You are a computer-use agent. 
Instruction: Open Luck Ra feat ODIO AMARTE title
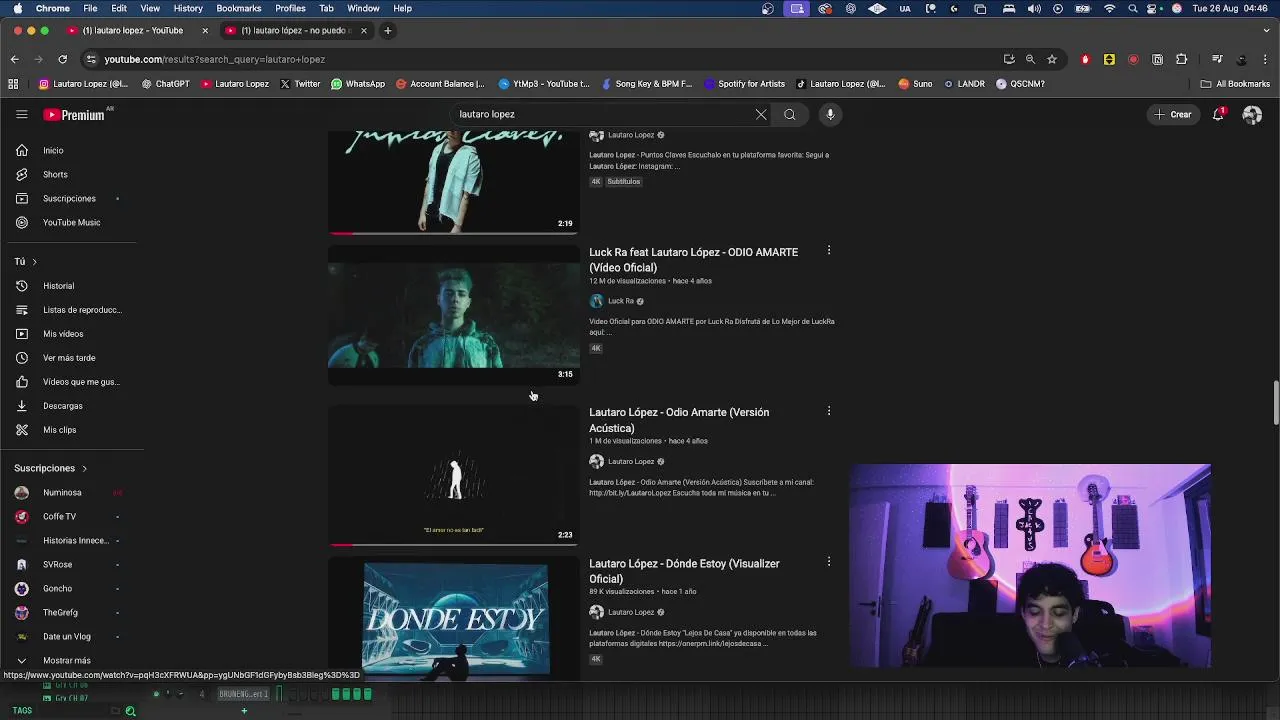pos(693,260)
